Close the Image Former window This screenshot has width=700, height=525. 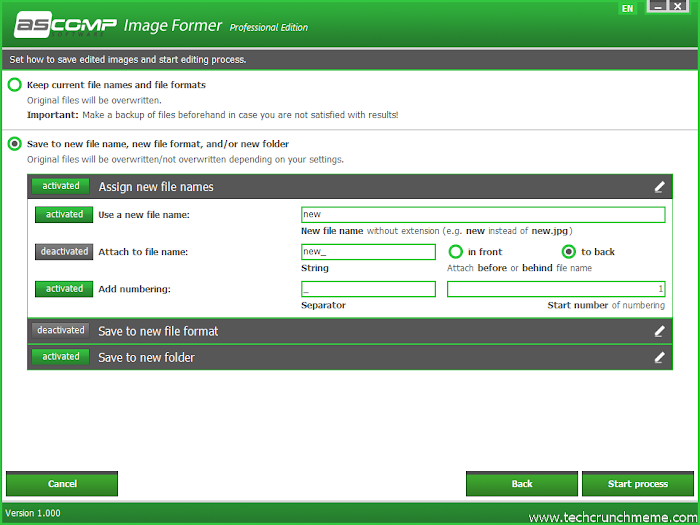click(x=678, y=6)
